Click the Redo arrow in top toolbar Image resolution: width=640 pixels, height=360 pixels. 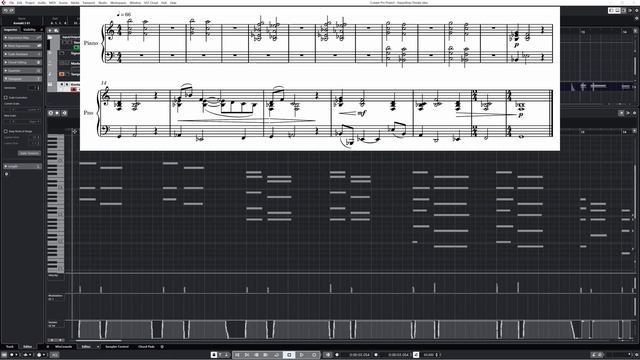click(12, 11)
